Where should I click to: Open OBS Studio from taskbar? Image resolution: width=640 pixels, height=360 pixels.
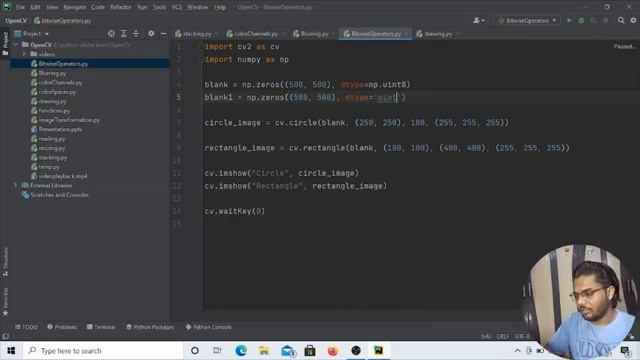pos(356,351)
